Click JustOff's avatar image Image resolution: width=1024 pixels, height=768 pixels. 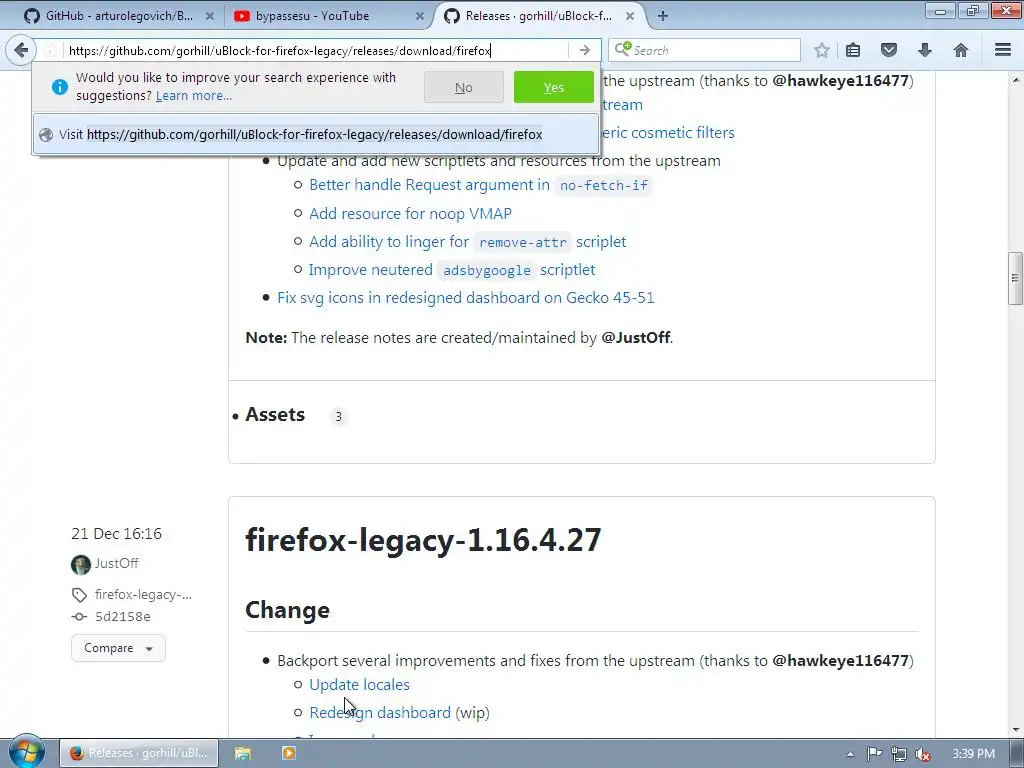point(81,564)
